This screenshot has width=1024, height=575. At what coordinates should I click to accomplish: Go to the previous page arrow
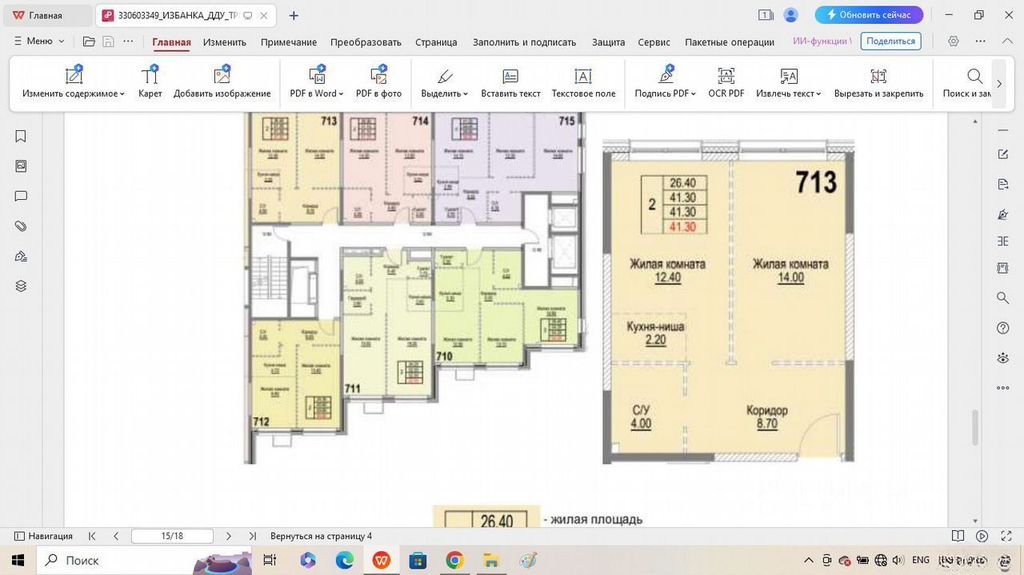point(116,536)
